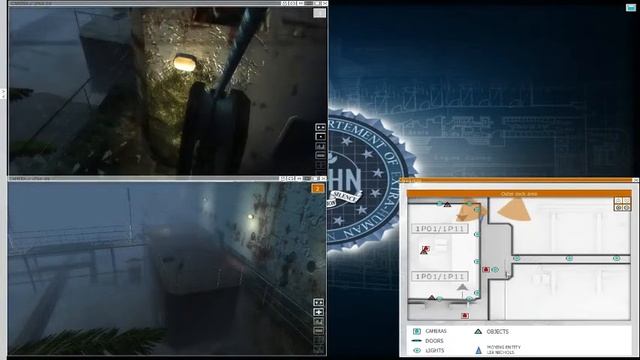Toggle the leftmost light in the horizontal corridor
The width and height of the screenshot is (640, 360).
coord(516,258)
